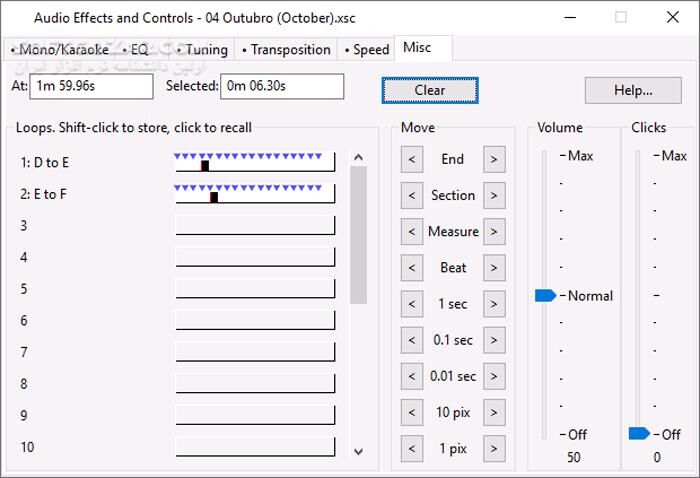Nudge forward 1 pix with right arrow

494,449
